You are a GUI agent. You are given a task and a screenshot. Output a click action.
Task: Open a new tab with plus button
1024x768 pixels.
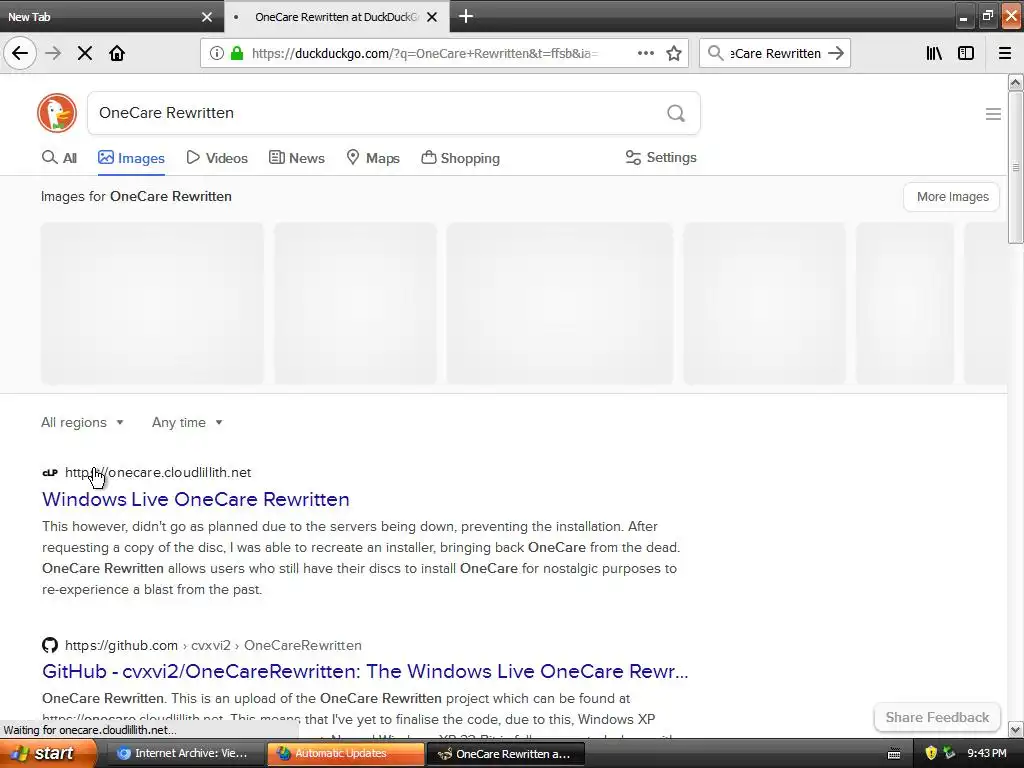tap(466, 16)
